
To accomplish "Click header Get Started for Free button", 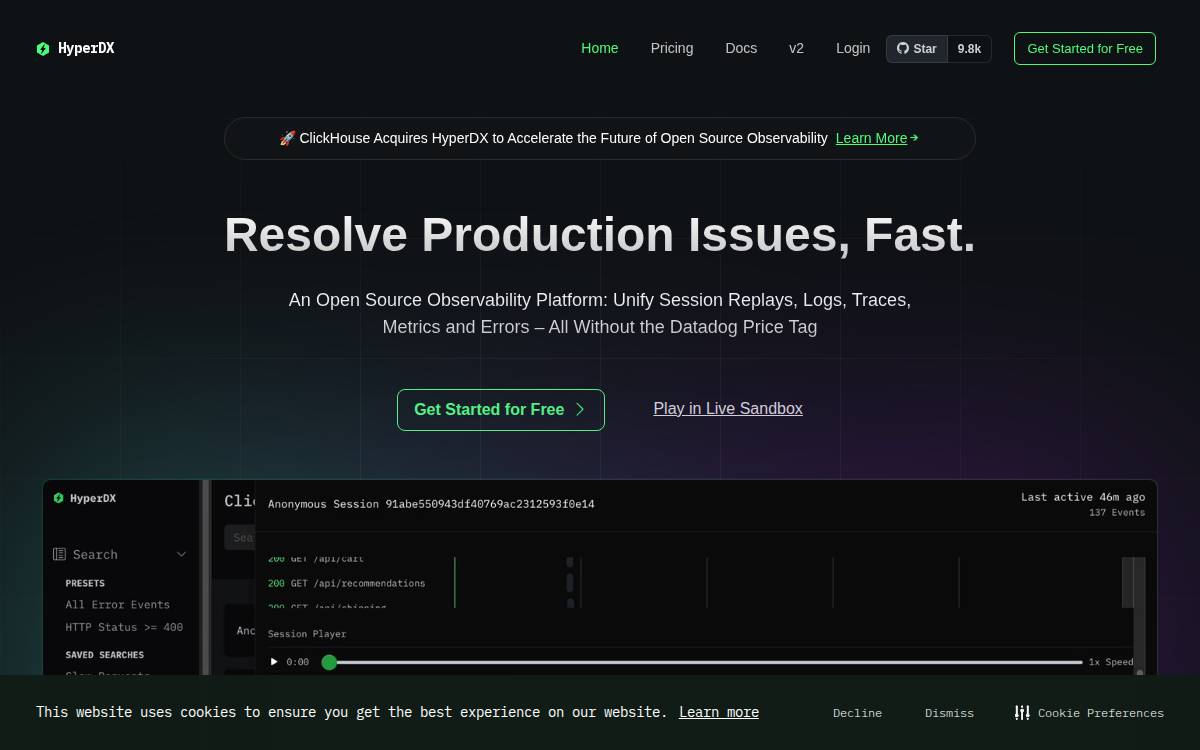I will (1085, 48).
